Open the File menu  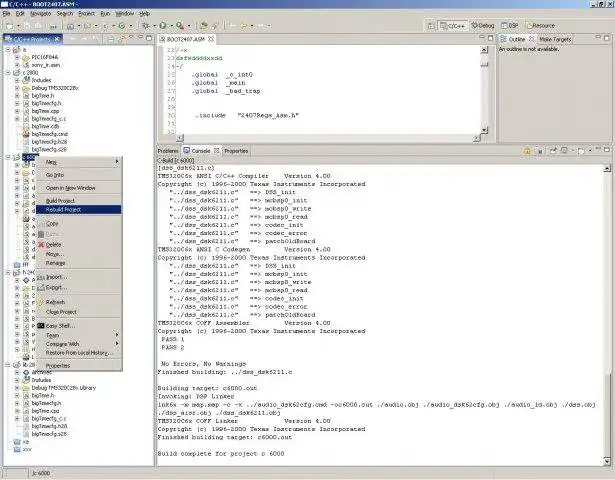click(6, 14)
